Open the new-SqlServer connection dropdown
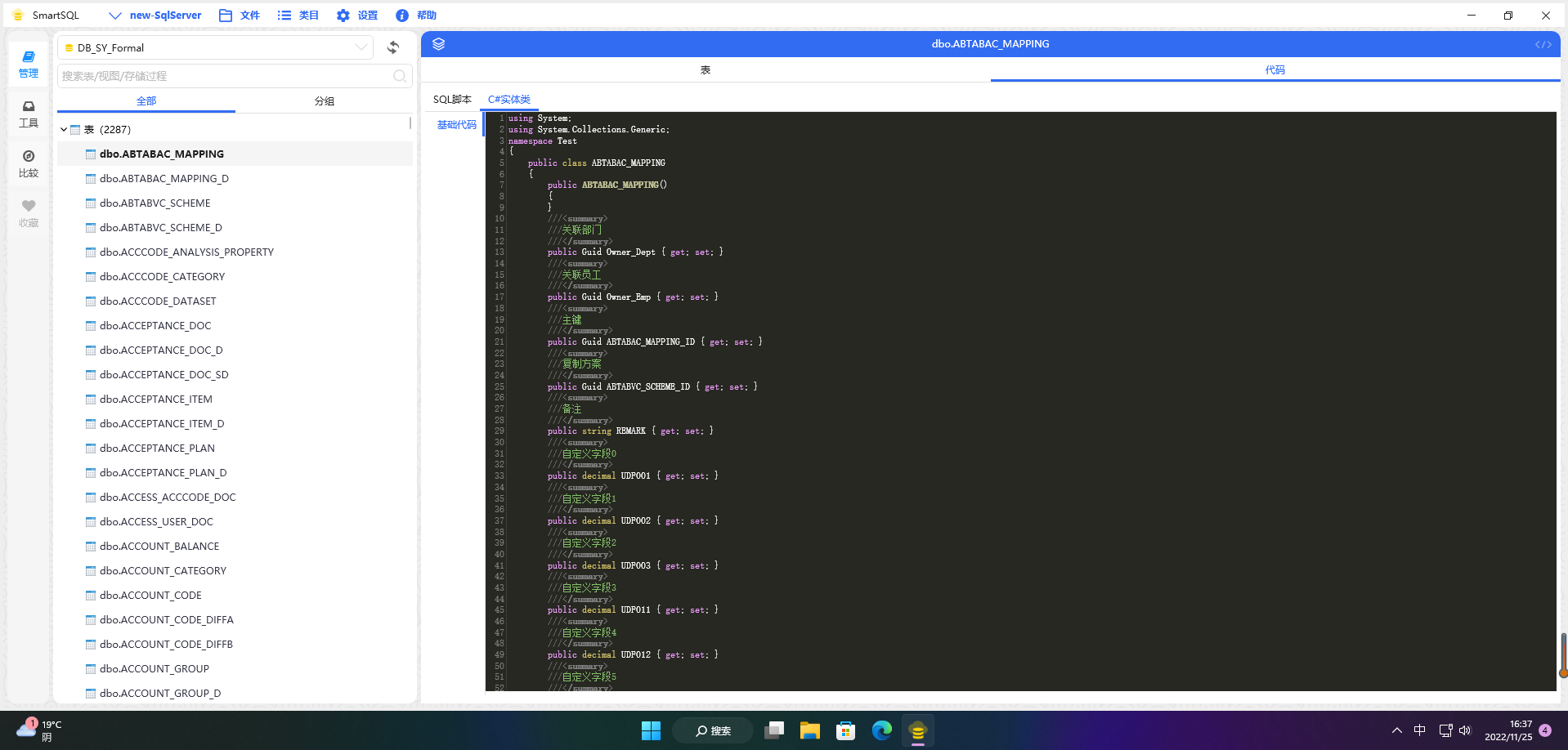This screenshot has height=750, width=1568. click(155, 16)
